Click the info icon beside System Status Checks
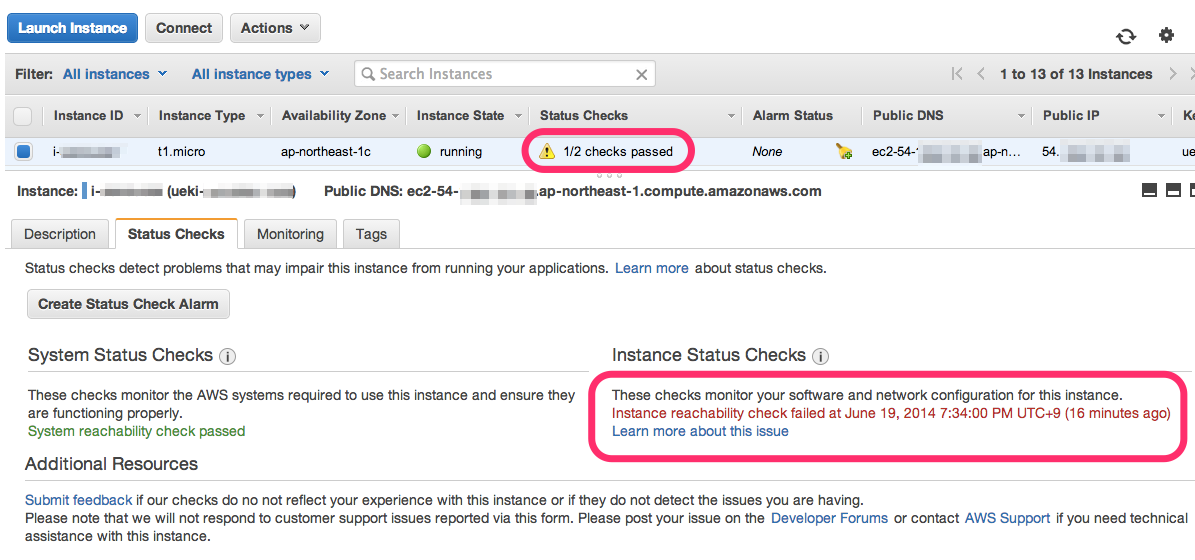Image resolution: width=1195 pixels, height=560 pixels. pyautogui.click(x=227, y=356)
